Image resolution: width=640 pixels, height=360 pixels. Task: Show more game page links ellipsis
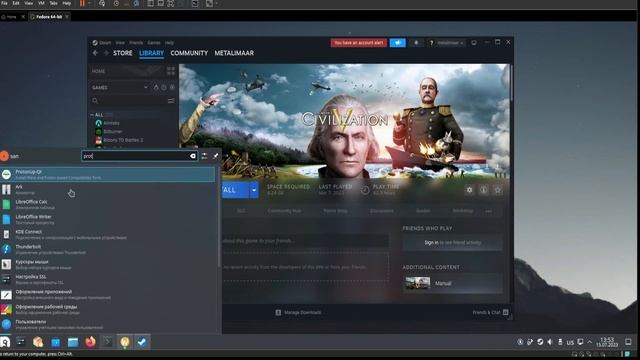coord(489,211)
